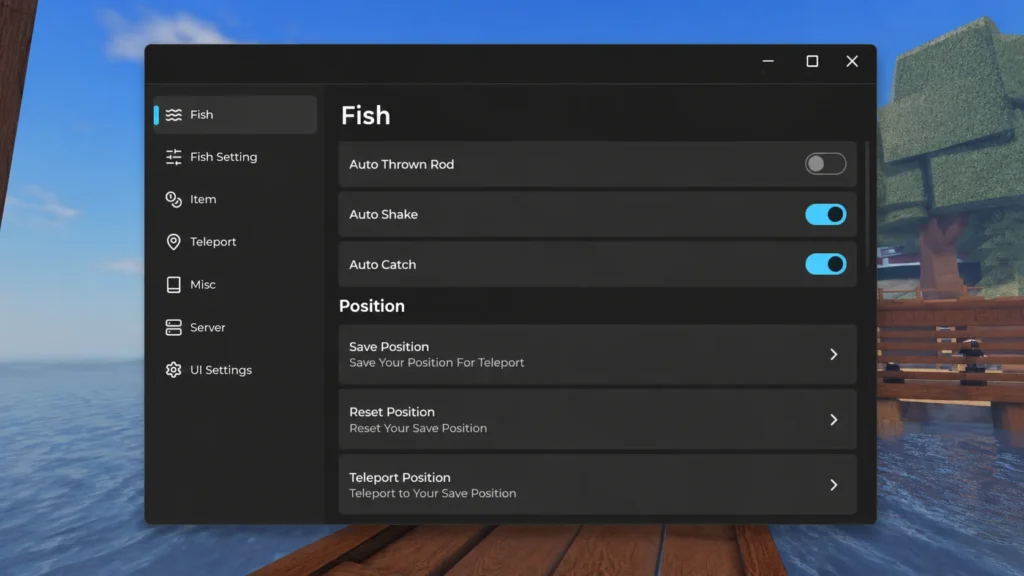This screenshot has width=1024, height=576.
Task: Click the Auto Shake label
Action: [x=383, y=214]
